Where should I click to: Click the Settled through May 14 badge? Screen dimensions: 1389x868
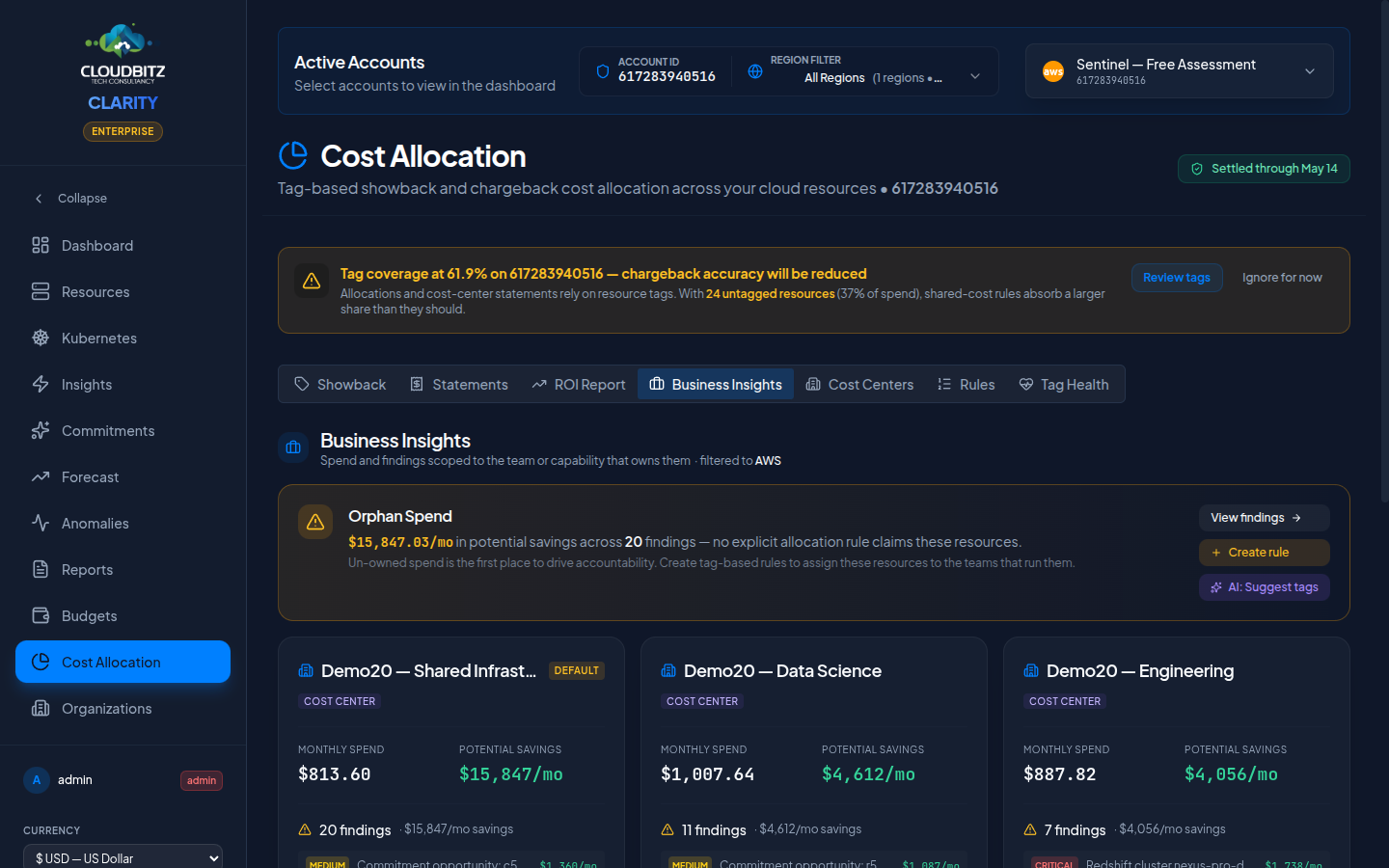1264,169
